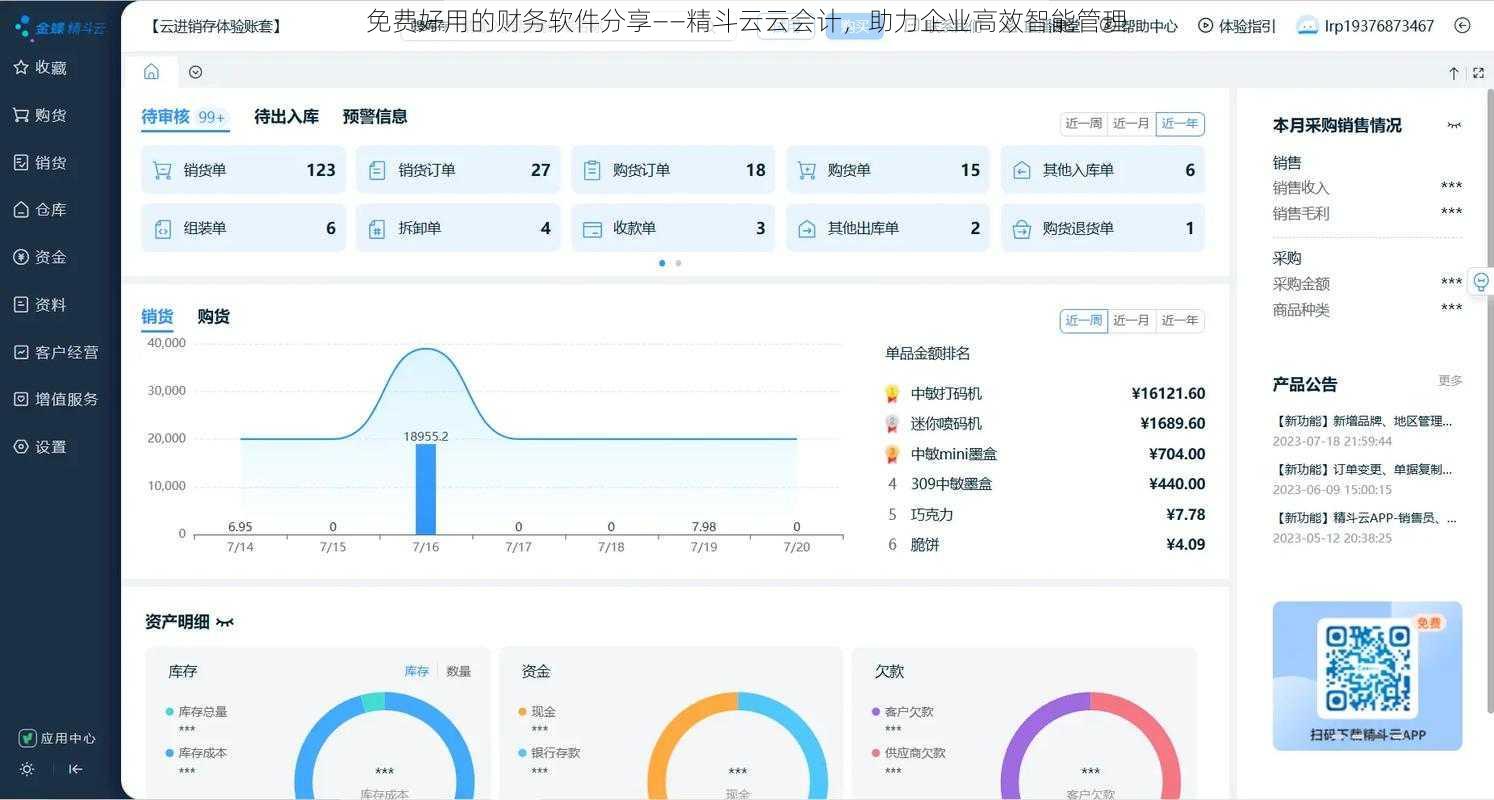The height and width of the screenshot is (800, 1494).
Task: Open the 购货单 card with 15 items
Action: [x=888, y=170]
